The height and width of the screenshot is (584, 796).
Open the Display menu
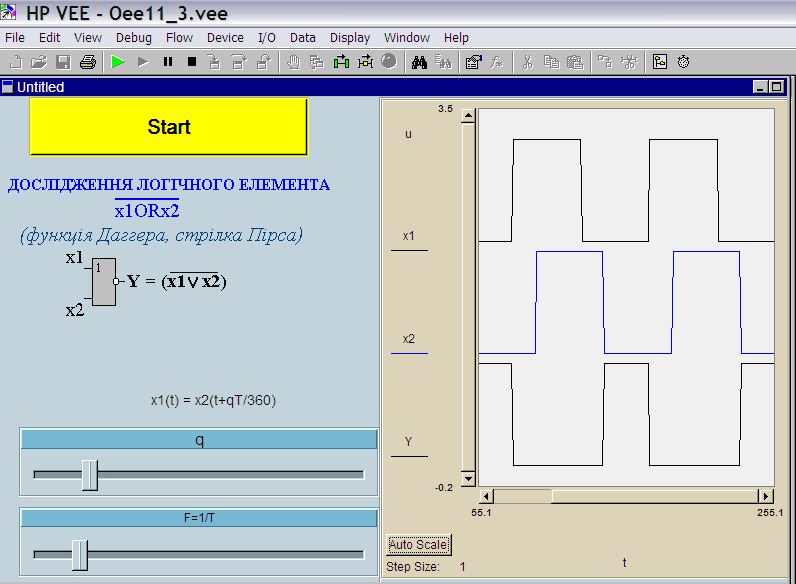[350, 38]
